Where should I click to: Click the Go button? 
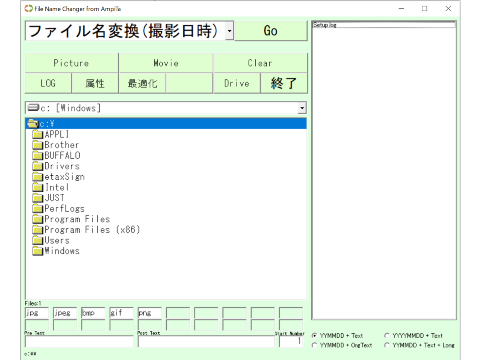[x=271, y=31]
